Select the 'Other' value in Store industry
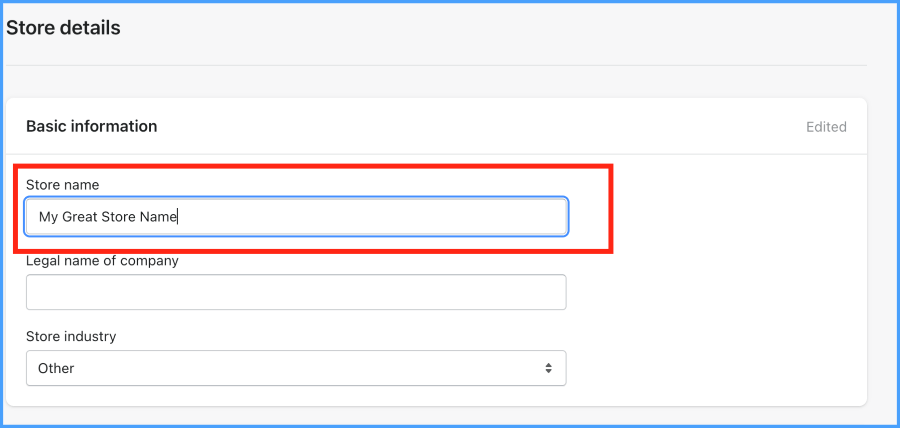 (56, 368)
